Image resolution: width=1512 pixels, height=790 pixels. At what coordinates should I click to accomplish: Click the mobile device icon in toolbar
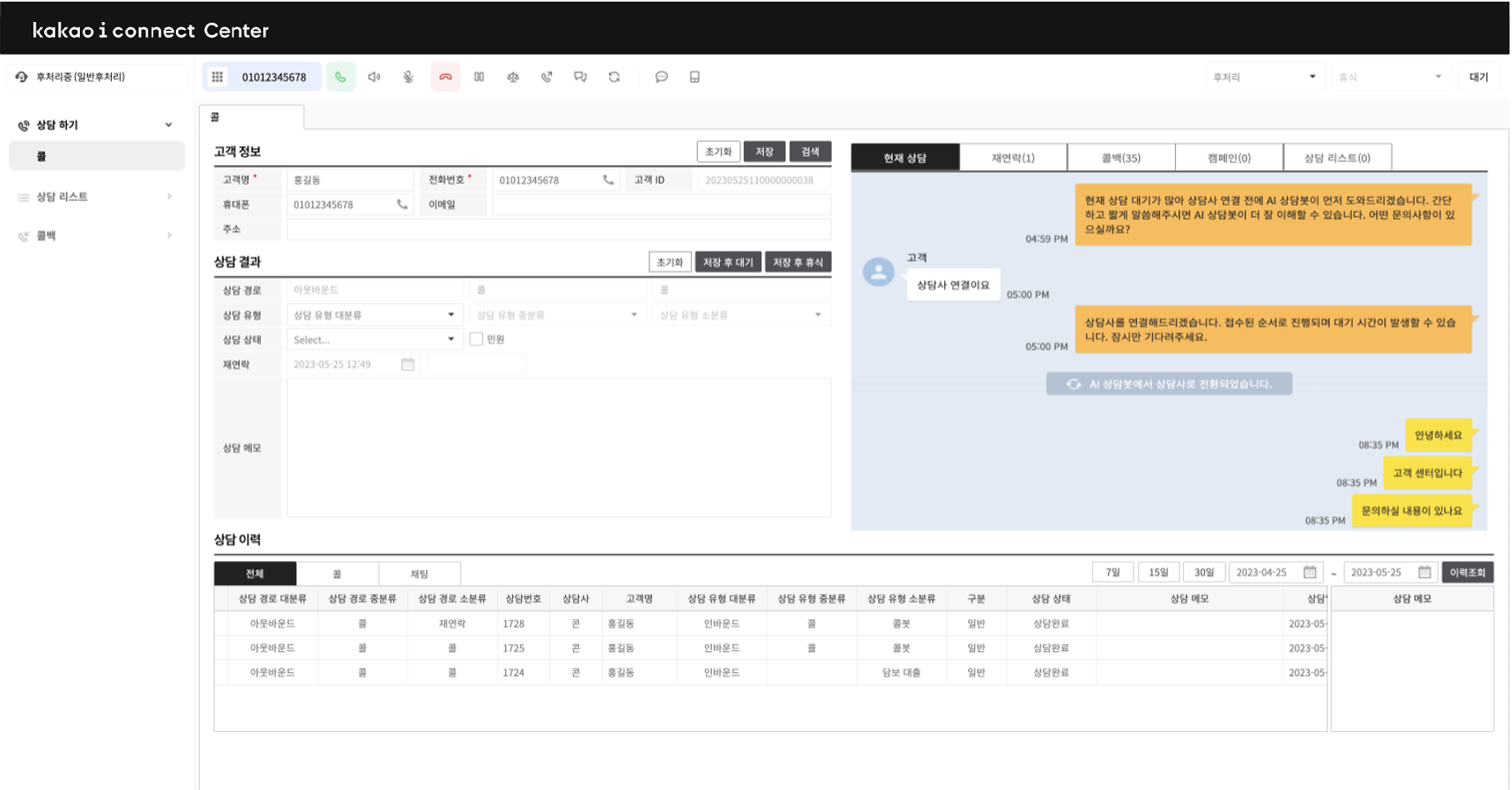click(x=694, y=77)
